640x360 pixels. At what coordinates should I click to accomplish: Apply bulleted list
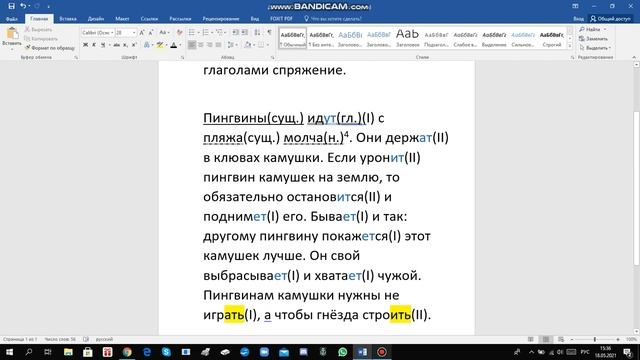point(192,33)
